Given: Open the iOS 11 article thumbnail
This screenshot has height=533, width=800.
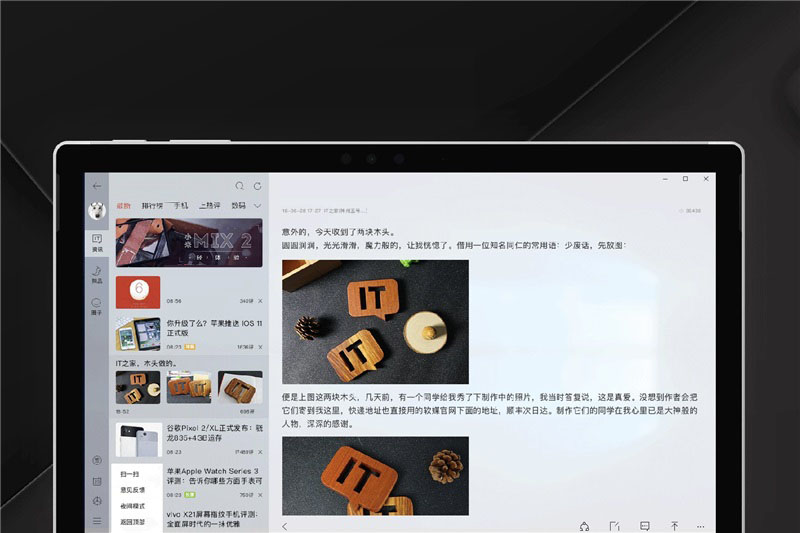Looking at the screenshot, I should coord(138,334).
